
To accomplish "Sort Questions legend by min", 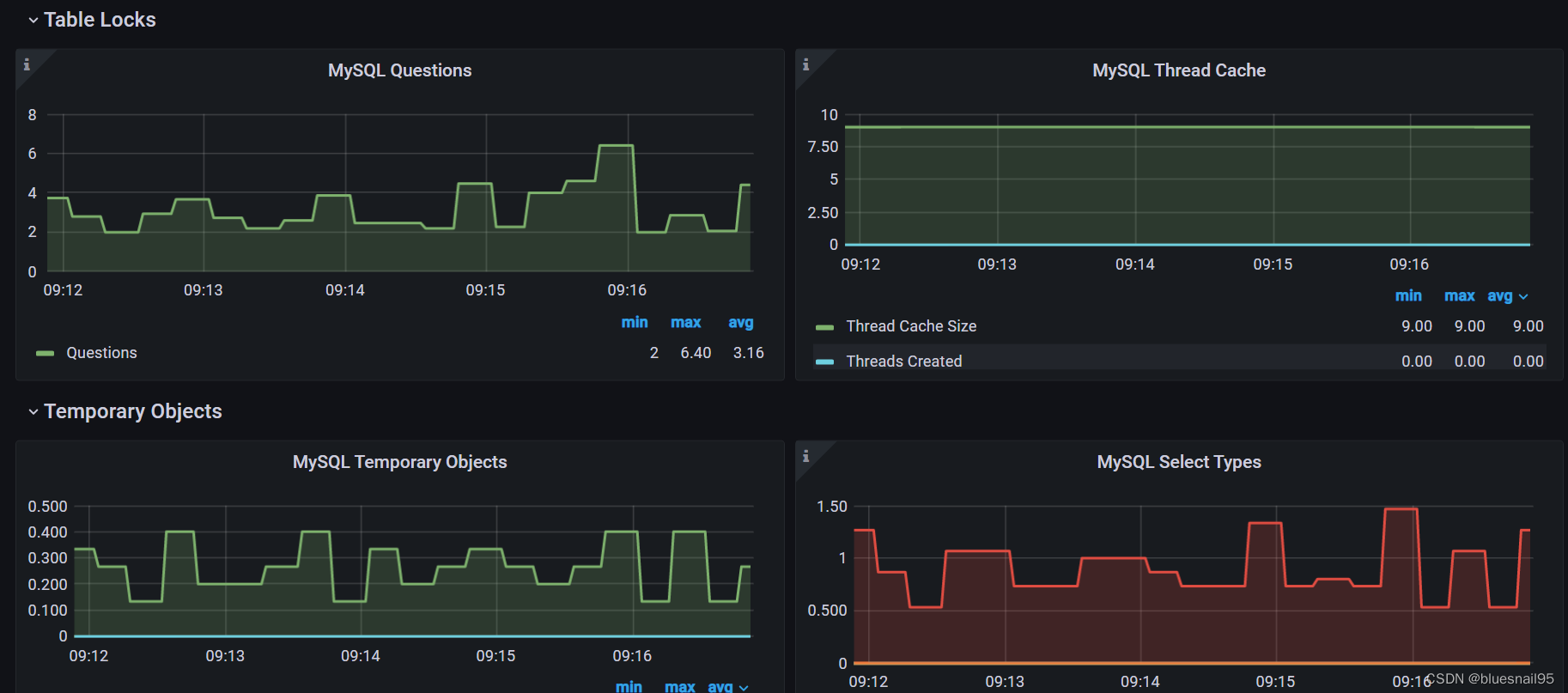I will tap(635, 322).
